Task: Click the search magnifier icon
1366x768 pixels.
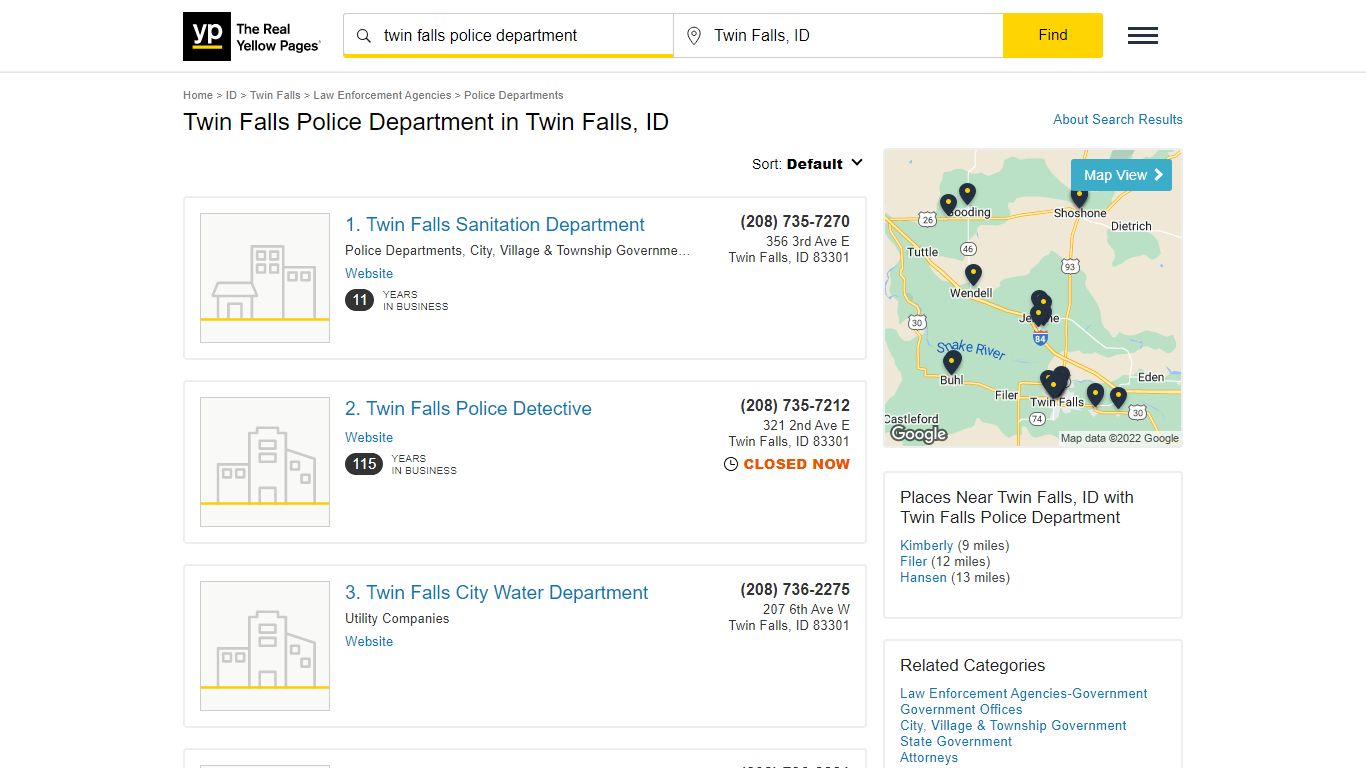Action: (x=364, y=36)
